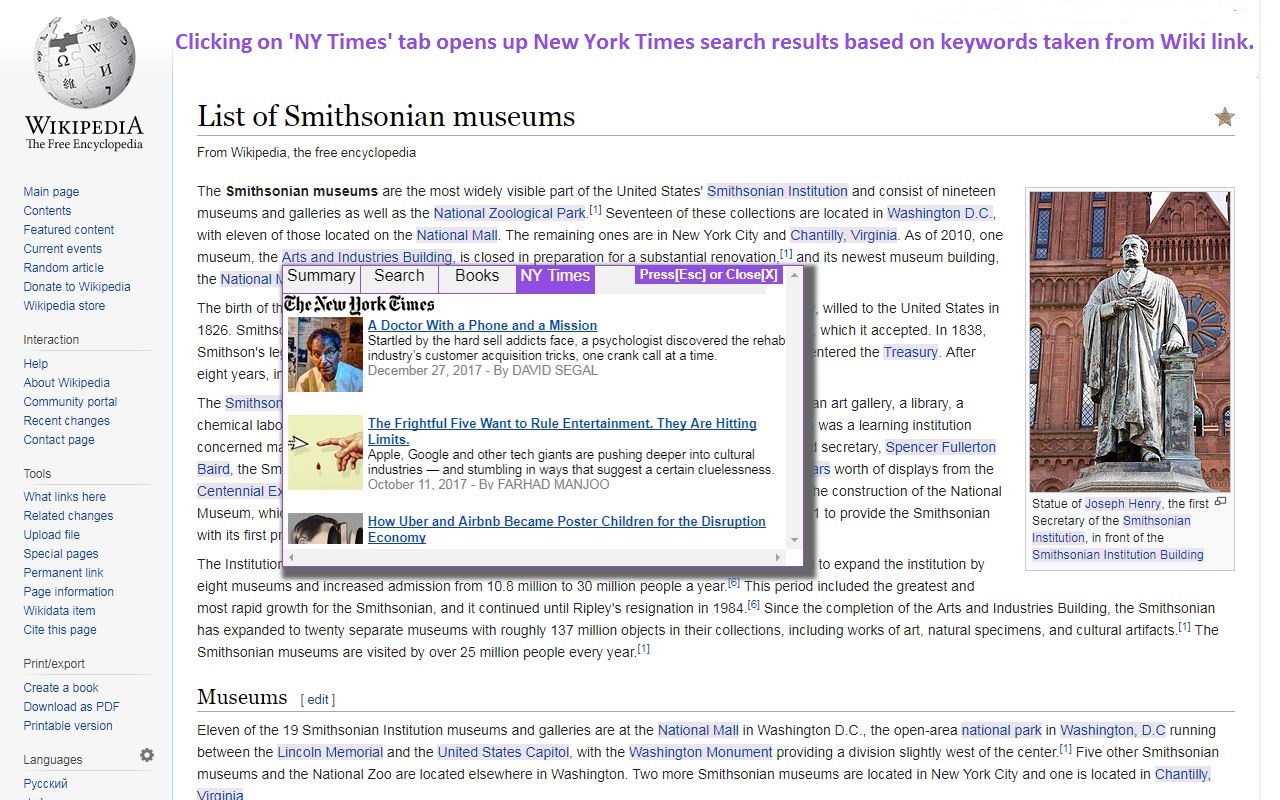Switch to the Books tab in popup
The width and height of the screenshot is (1280, 800).
tap(477, 278)
